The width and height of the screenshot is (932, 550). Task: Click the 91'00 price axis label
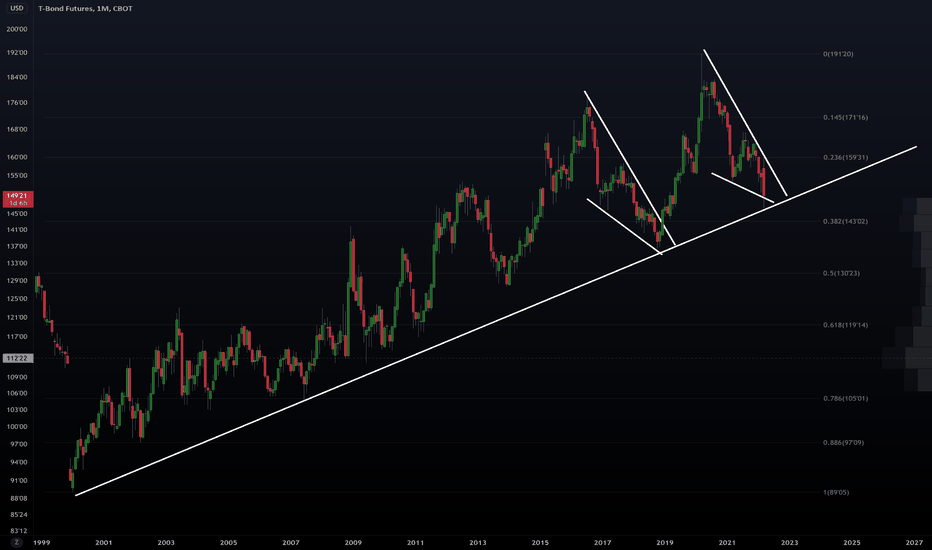coord(18,481)
